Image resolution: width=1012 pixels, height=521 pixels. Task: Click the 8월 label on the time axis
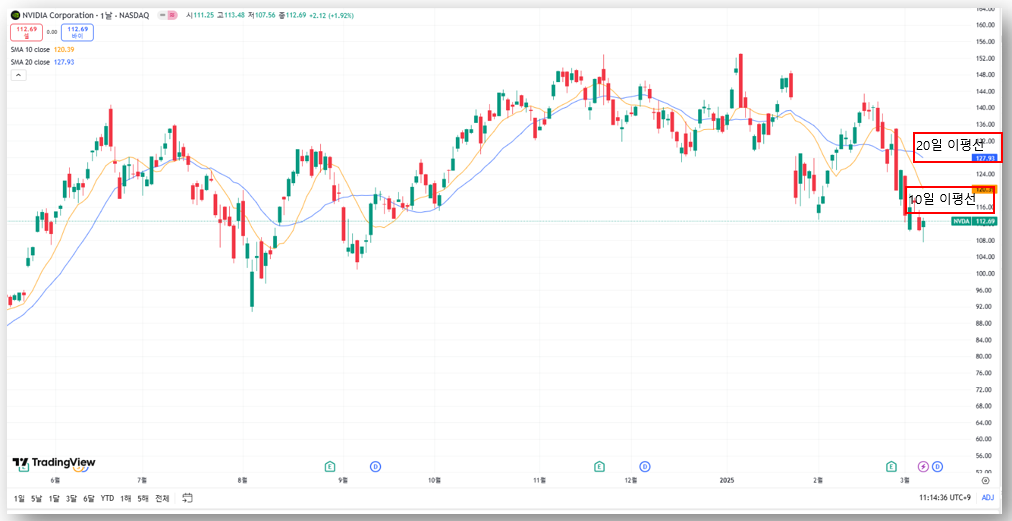click(x=243, y=480)
